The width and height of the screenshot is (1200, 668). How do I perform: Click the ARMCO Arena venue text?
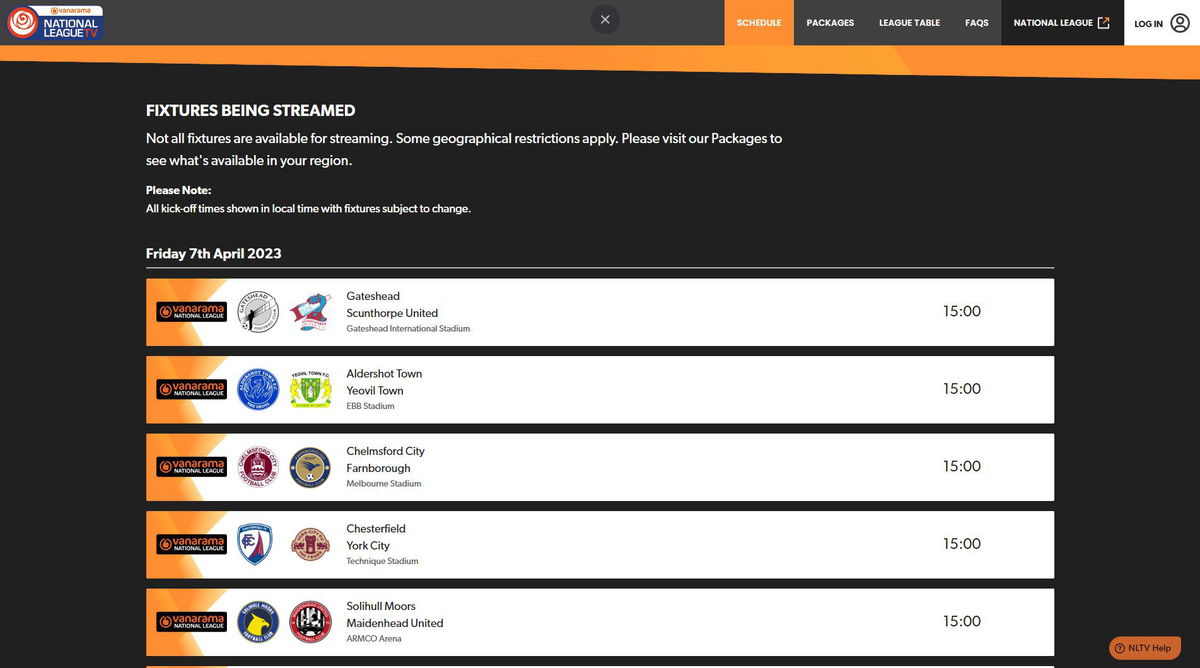pos(374,639)
